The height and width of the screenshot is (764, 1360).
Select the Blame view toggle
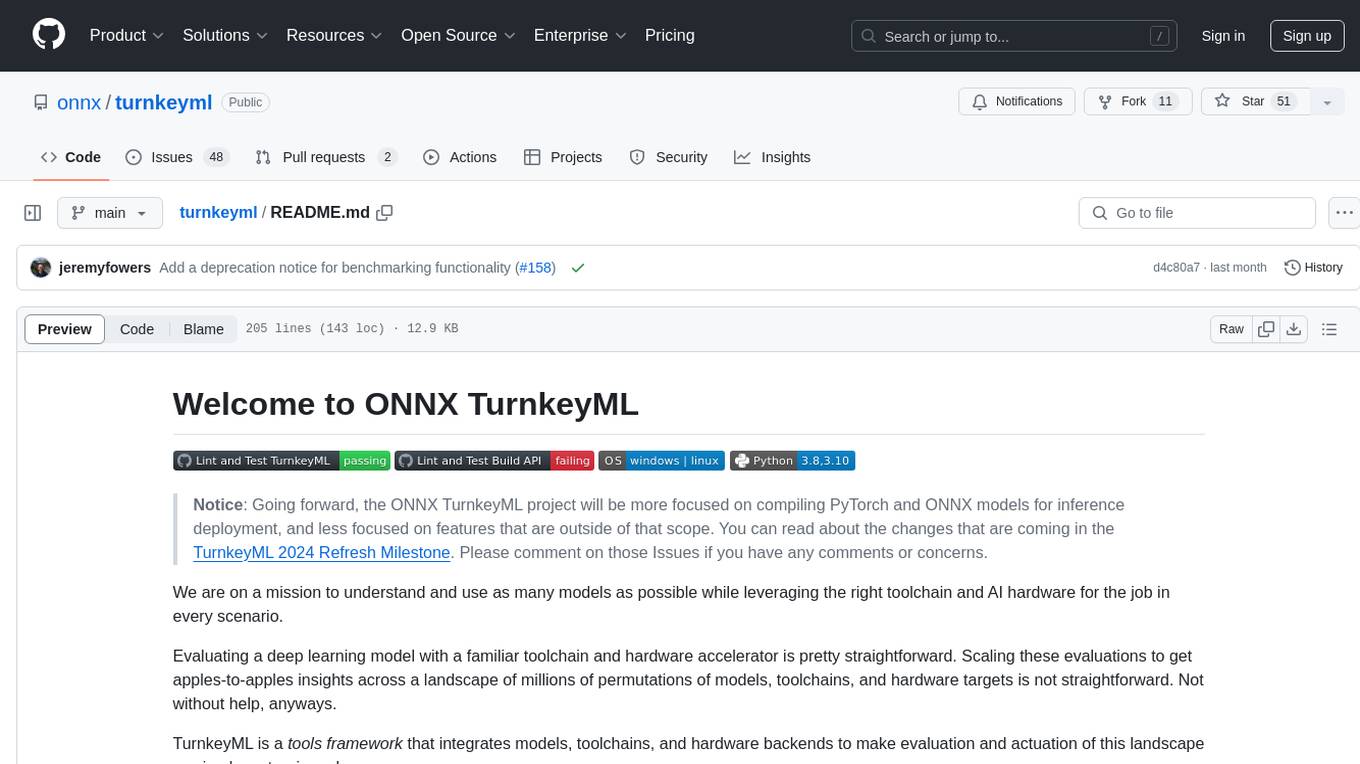pyautogui.click(x=203, y=329)
